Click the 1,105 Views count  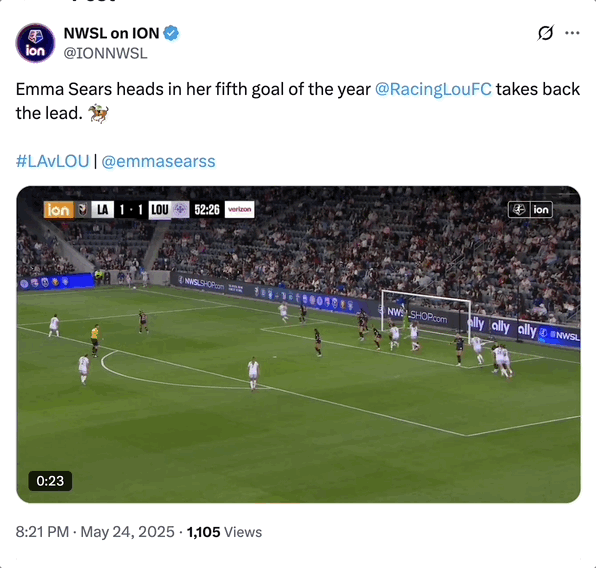[224, 532]
